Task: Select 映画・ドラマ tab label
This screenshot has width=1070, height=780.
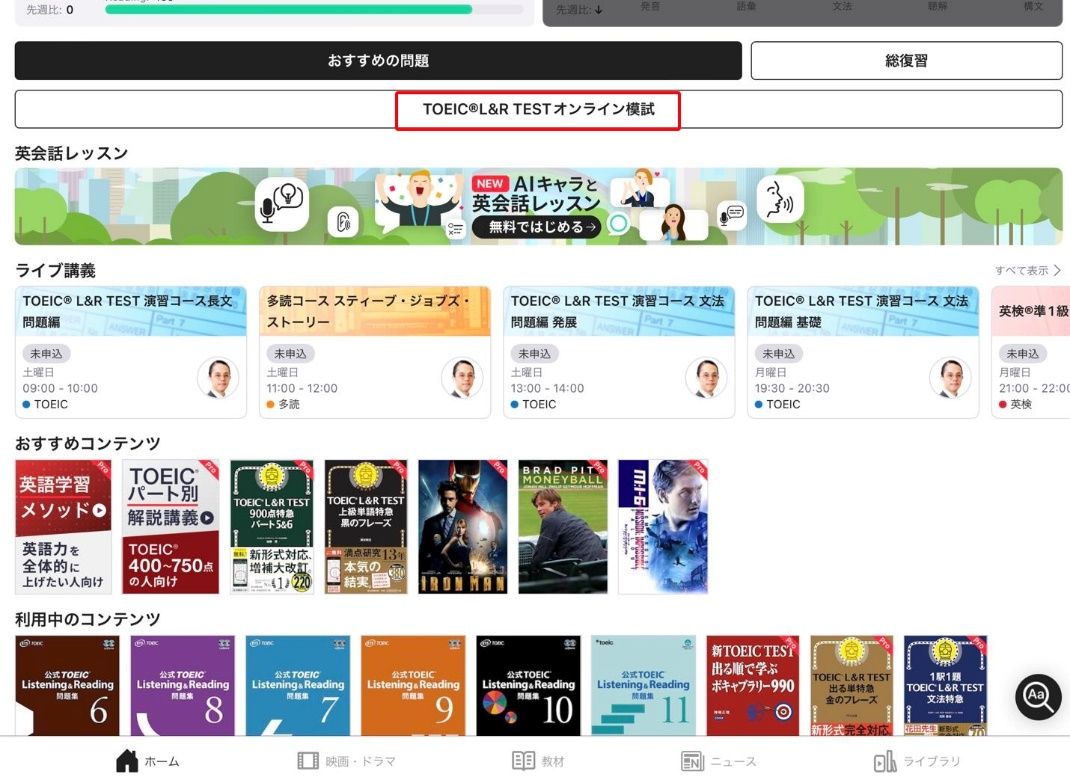Action: pos(360,762)
